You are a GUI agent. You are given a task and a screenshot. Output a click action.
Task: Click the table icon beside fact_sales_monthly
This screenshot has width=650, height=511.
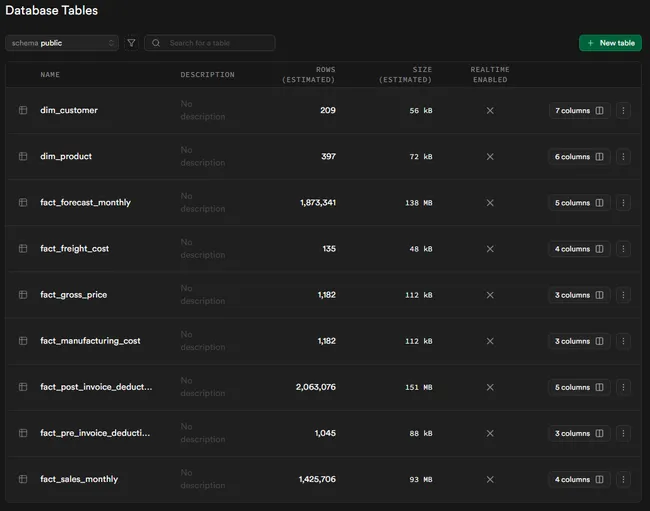23,479
